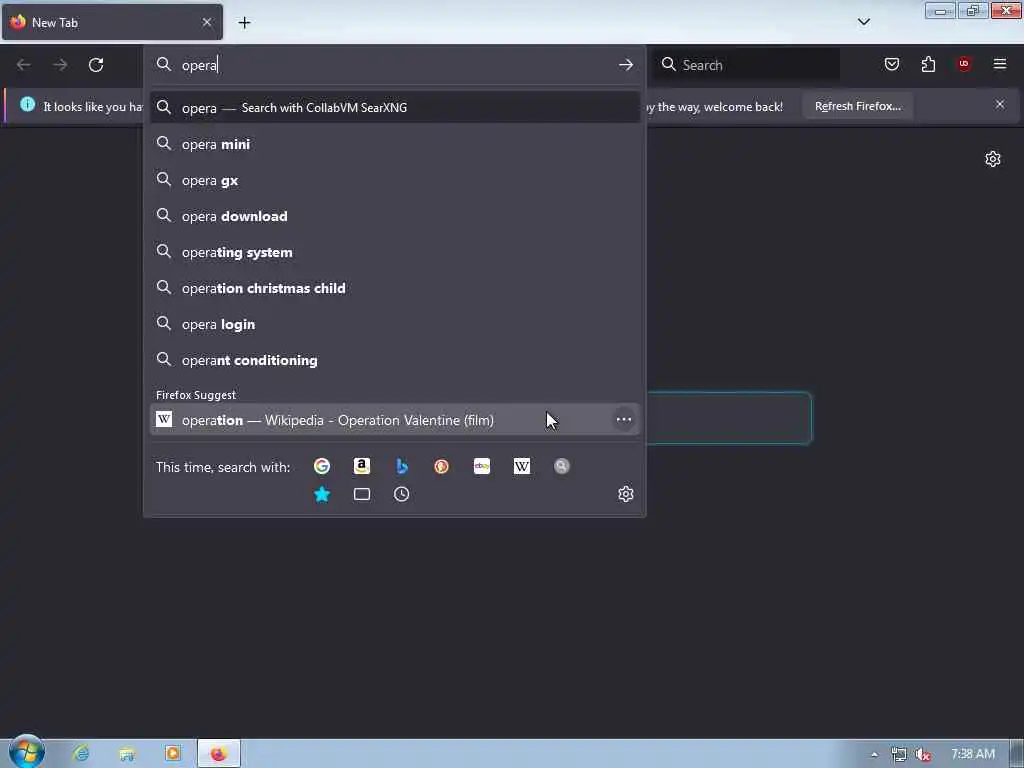Open Windows Explorer from taskbar
The image size is (1024, 768).
click(127, 754)
